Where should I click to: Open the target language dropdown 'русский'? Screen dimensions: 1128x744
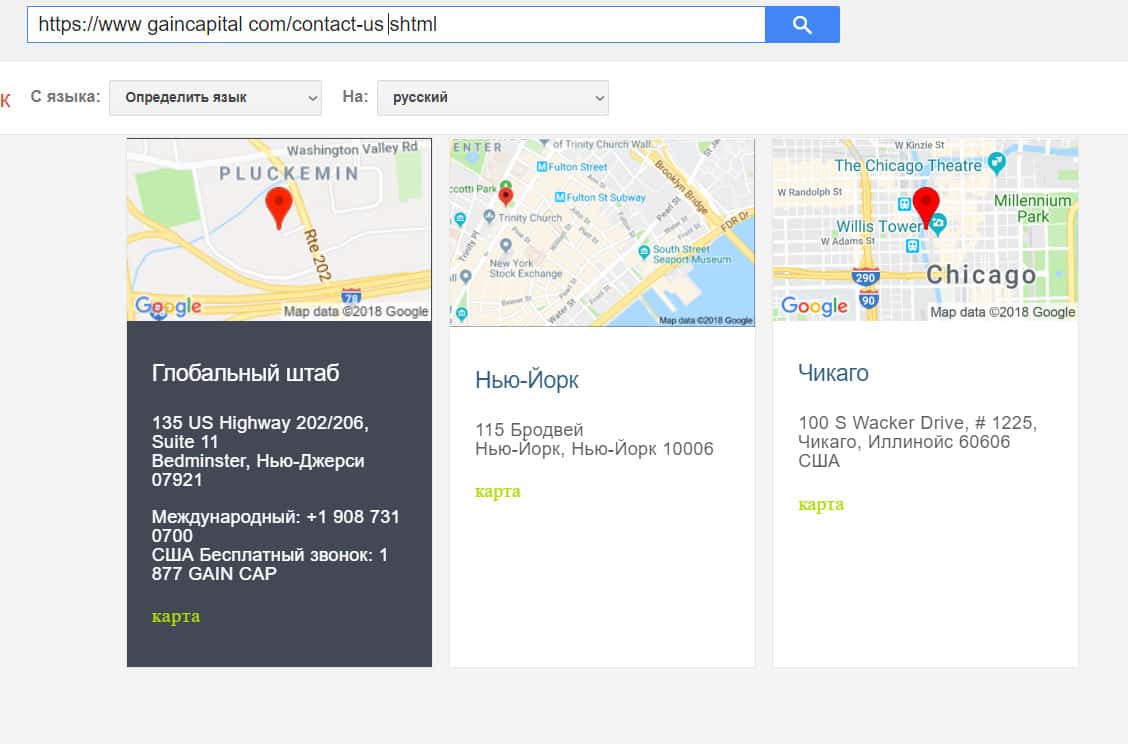point(493,98)
